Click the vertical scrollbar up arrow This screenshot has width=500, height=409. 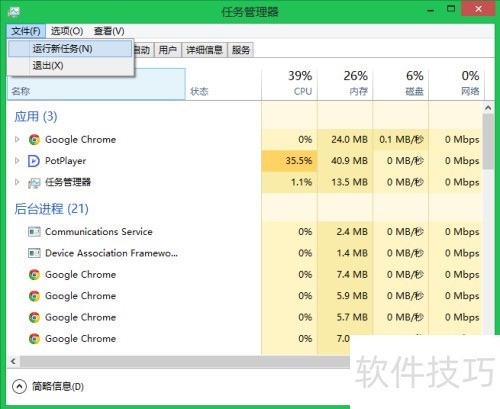pyautogui.click(x=488, y=108)
